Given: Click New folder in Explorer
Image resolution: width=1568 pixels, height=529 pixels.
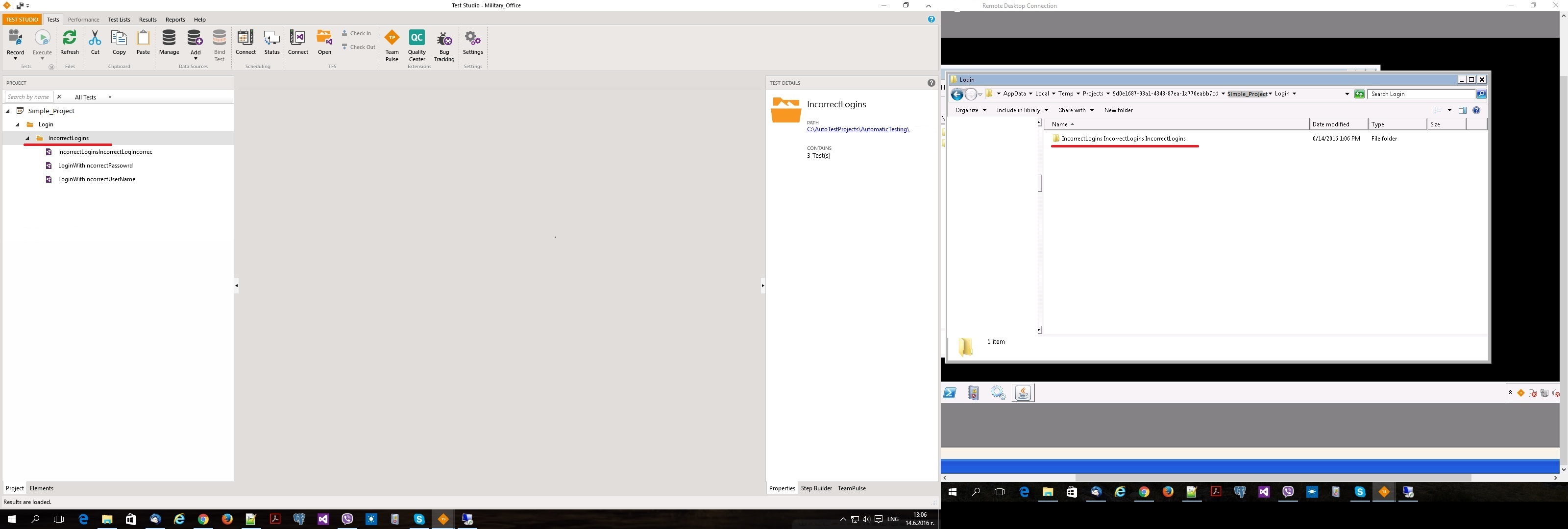Looking at the screenshot, I should (x=1118, y=110).
